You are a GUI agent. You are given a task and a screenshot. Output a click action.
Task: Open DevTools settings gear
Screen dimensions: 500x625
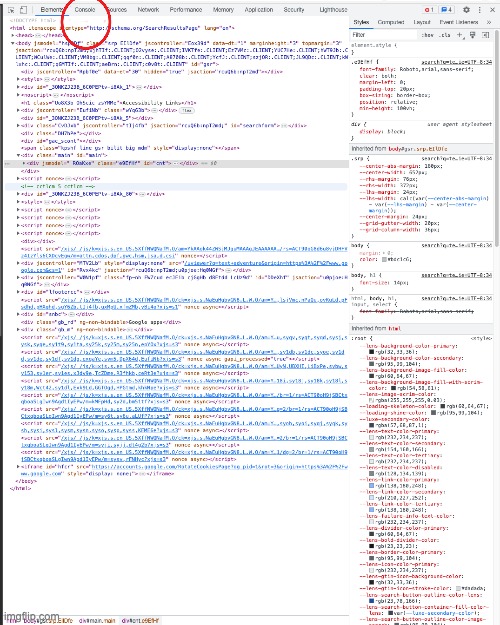click(x=466, y=10)
